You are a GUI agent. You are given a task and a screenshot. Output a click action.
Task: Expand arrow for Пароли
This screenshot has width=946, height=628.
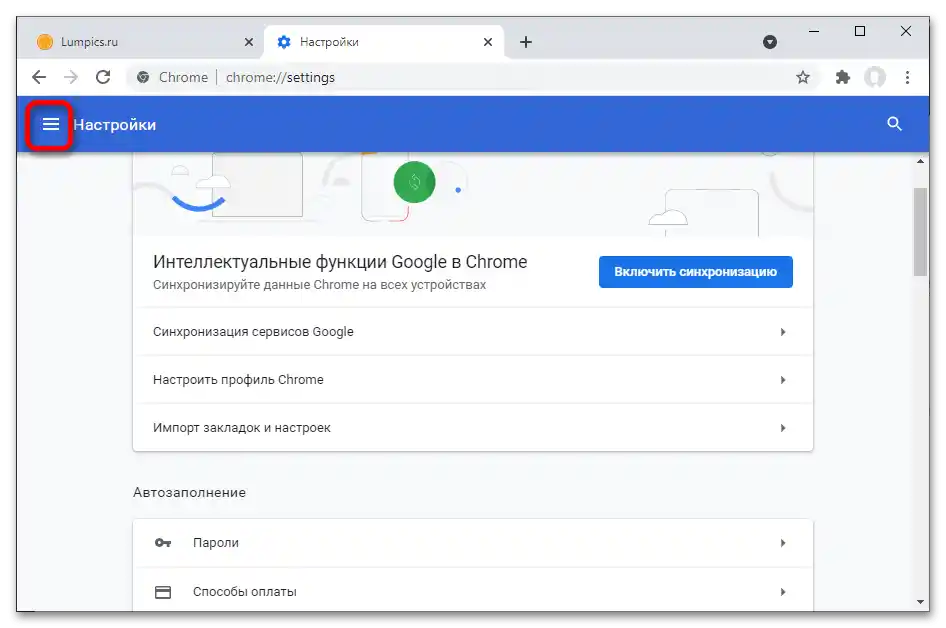click(x=783, y=543)
